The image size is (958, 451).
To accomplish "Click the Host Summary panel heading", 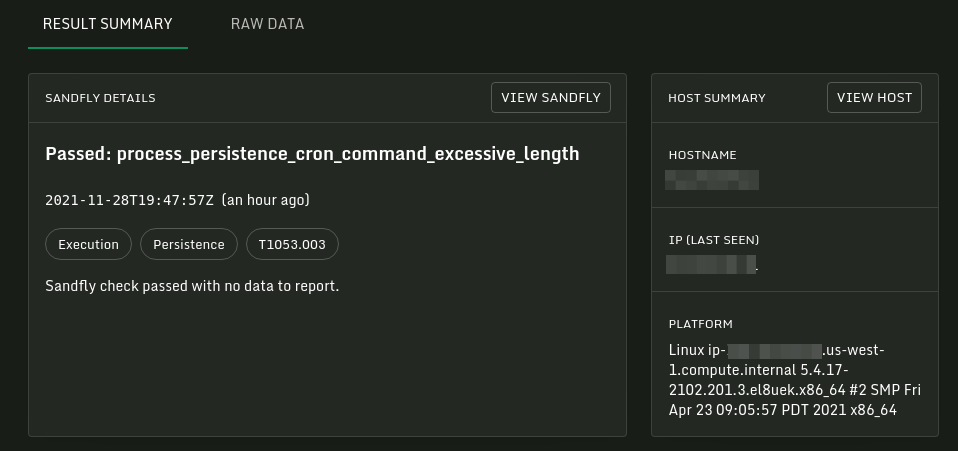I will point(717,98).
